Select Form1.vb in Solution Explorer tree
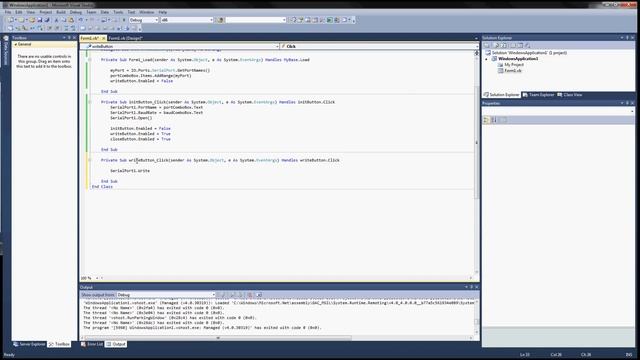 click(x=513, y=71)
